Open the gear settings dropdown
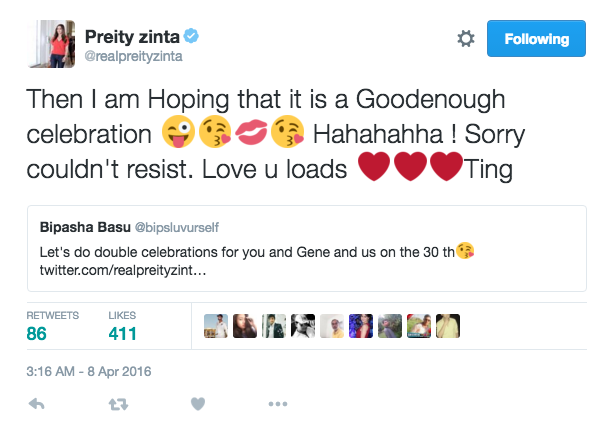Viewport: 613px width, 435px height. (x=465, y=39)
